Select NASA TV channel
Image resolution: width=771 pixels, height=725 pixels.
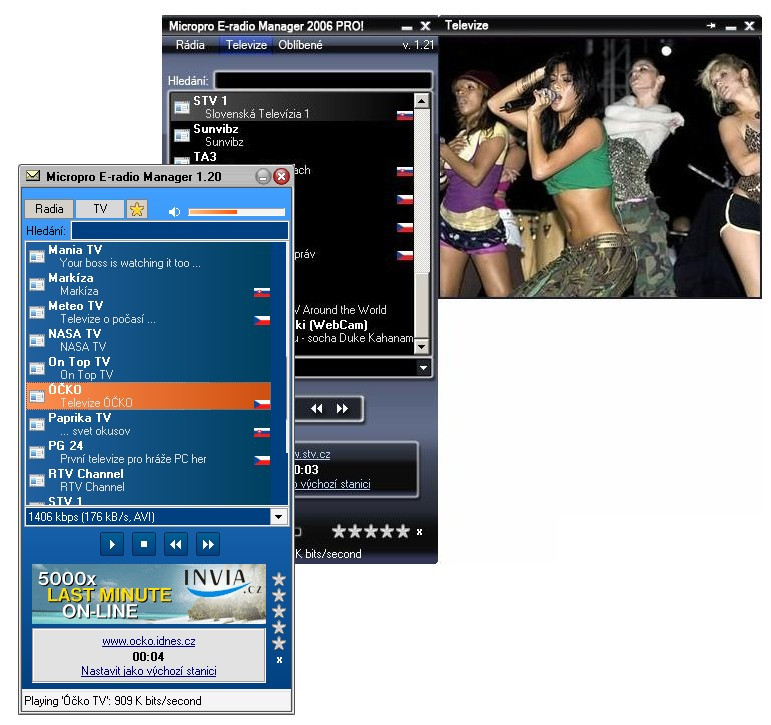[148, 340]
